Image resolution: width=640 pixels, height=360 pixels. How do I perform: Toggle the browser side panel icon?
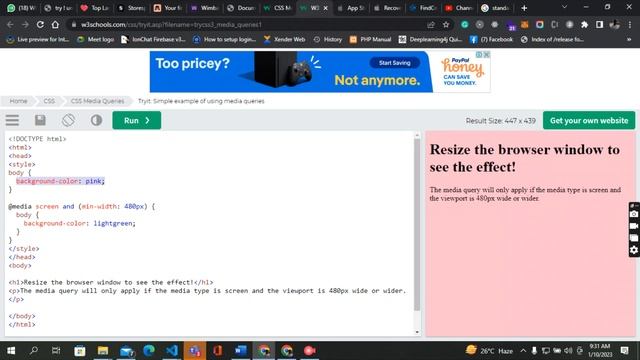point(599,24)
